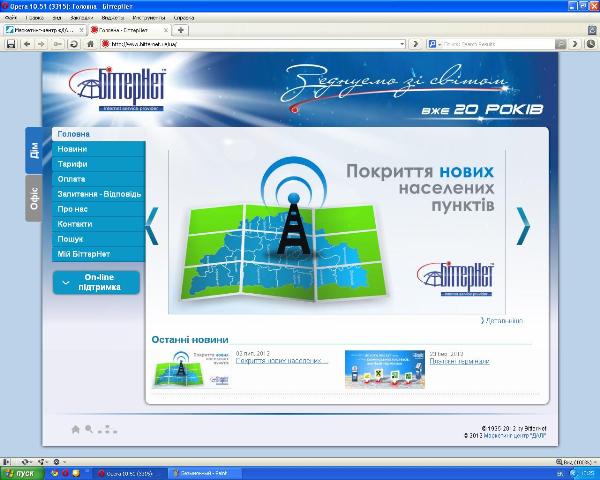
Task: Open a new tab with plus button
Action: tap(181, 30)
